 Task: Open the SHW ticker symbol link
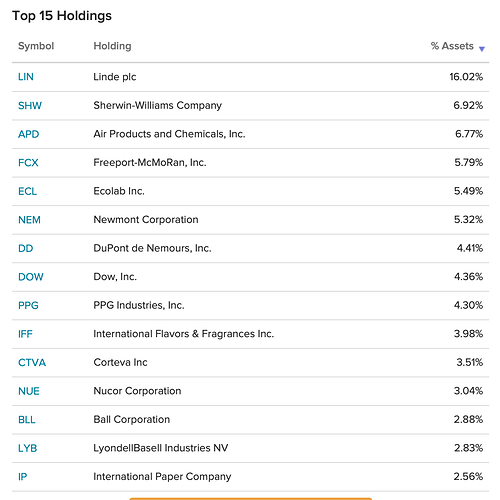click(x=30, y=105)
